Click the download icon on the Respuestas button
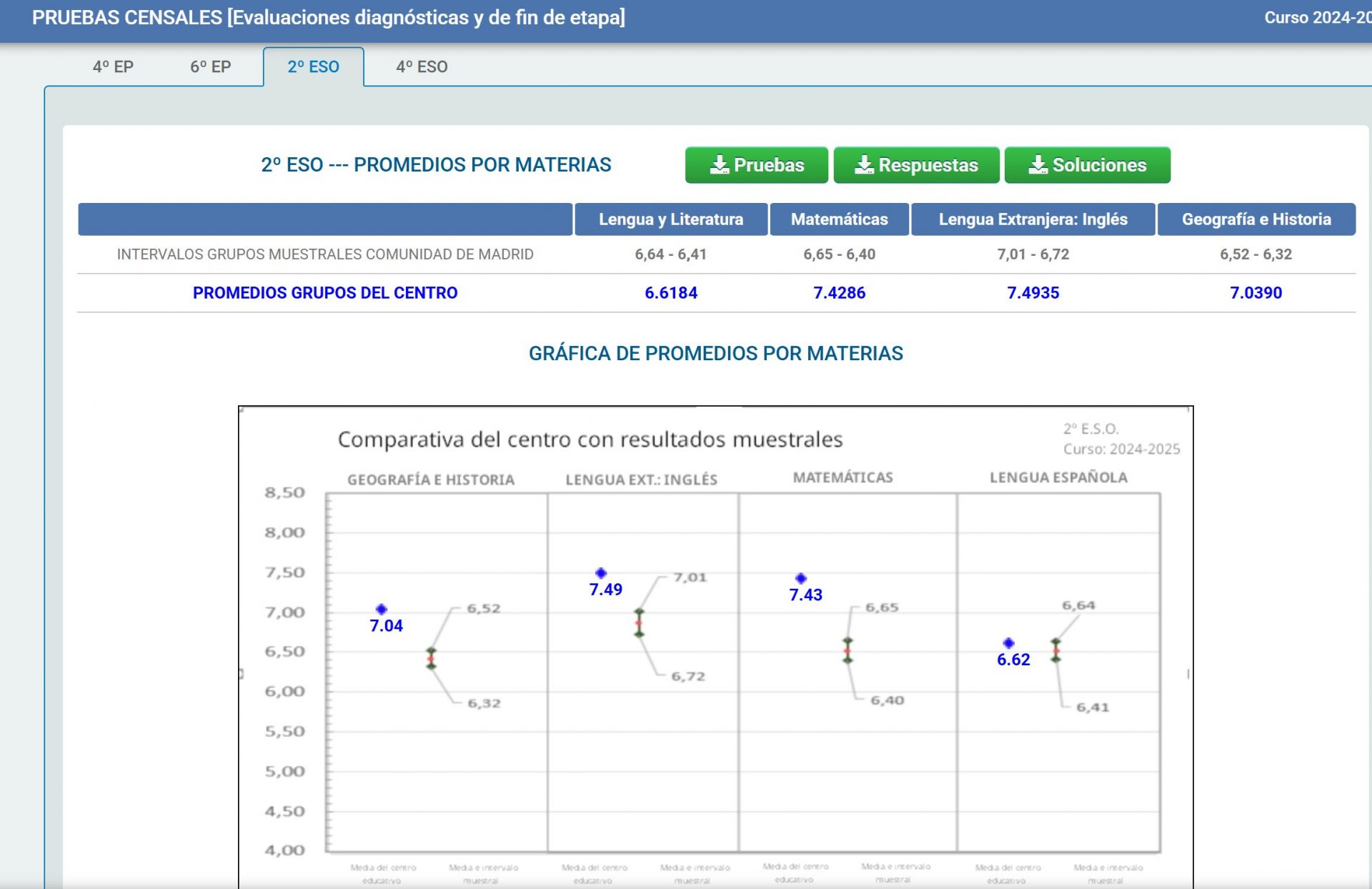The image size is (1372, 889). (865, 164)
